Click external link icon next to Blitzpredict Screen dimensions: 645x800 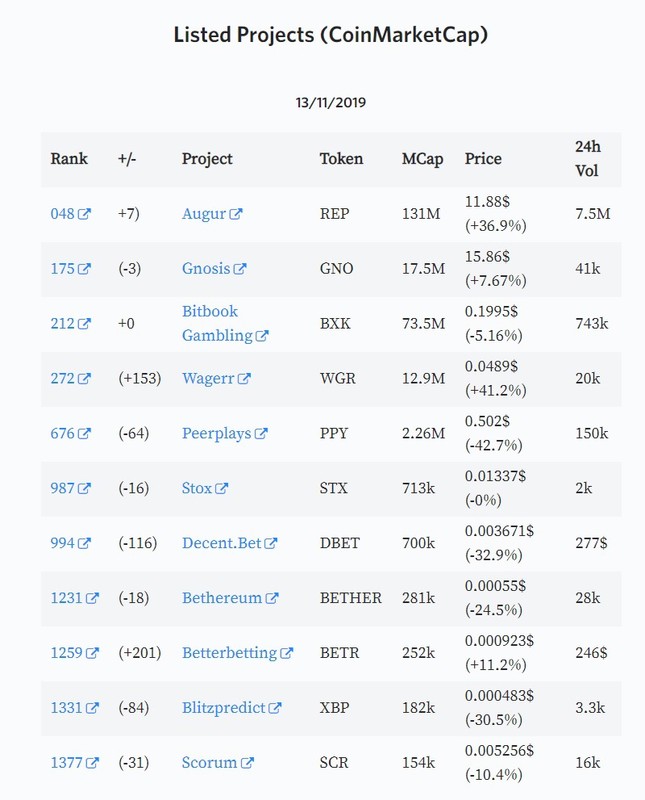tap(275, 708)
